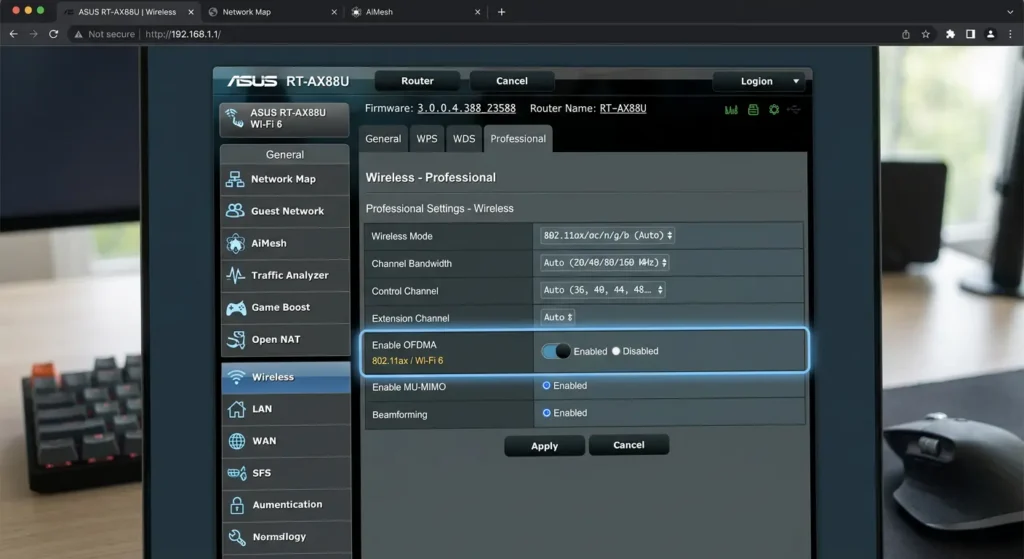The image size is (1024, 559).
Task: Click the browser share icon
Action: pos(906,34)
